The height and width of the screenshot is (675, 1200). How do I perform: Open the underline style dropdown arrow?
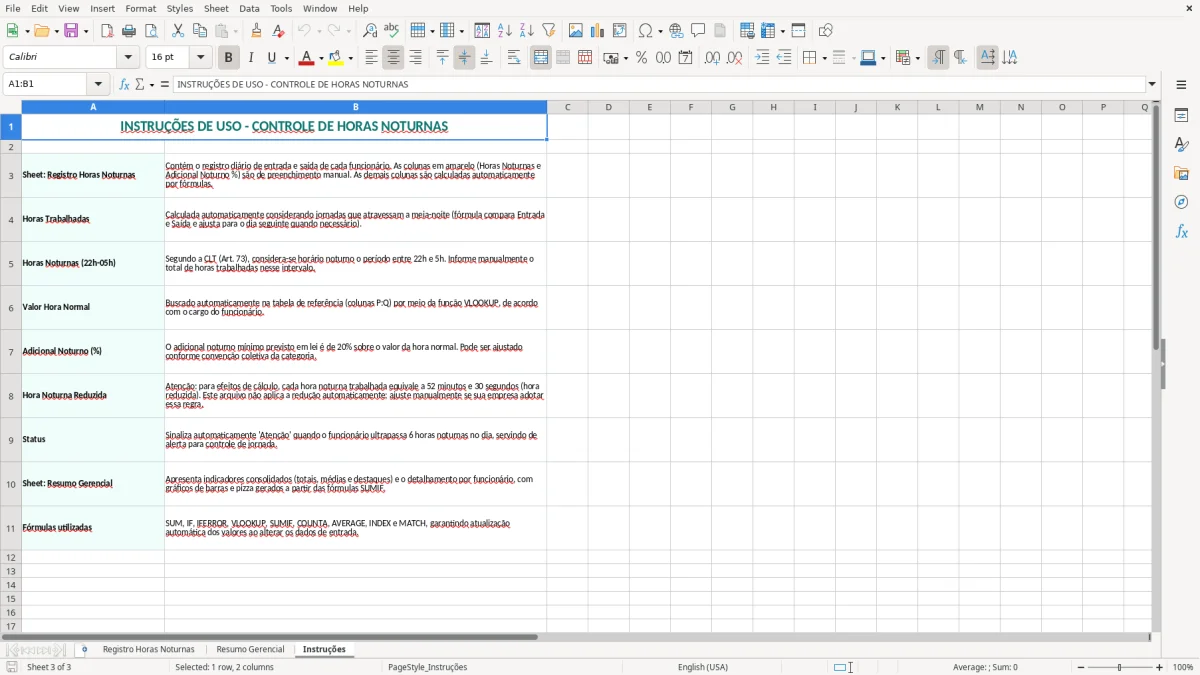pos(286,58)
